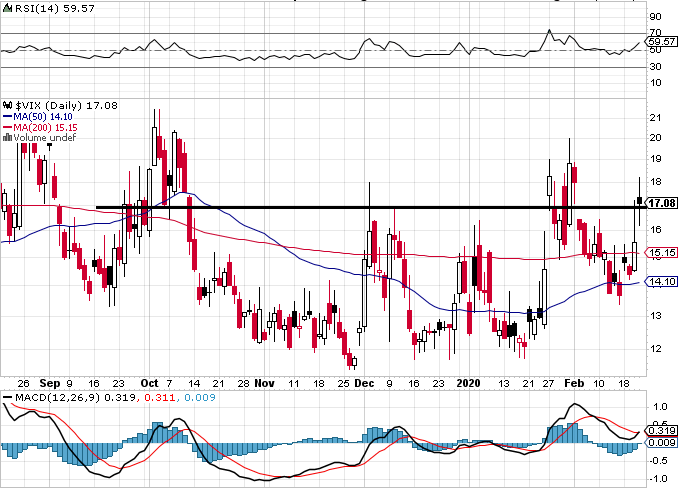Click the Volume undef legend bar icon
Screen dimensions: 685x488
tap(7, 139)
